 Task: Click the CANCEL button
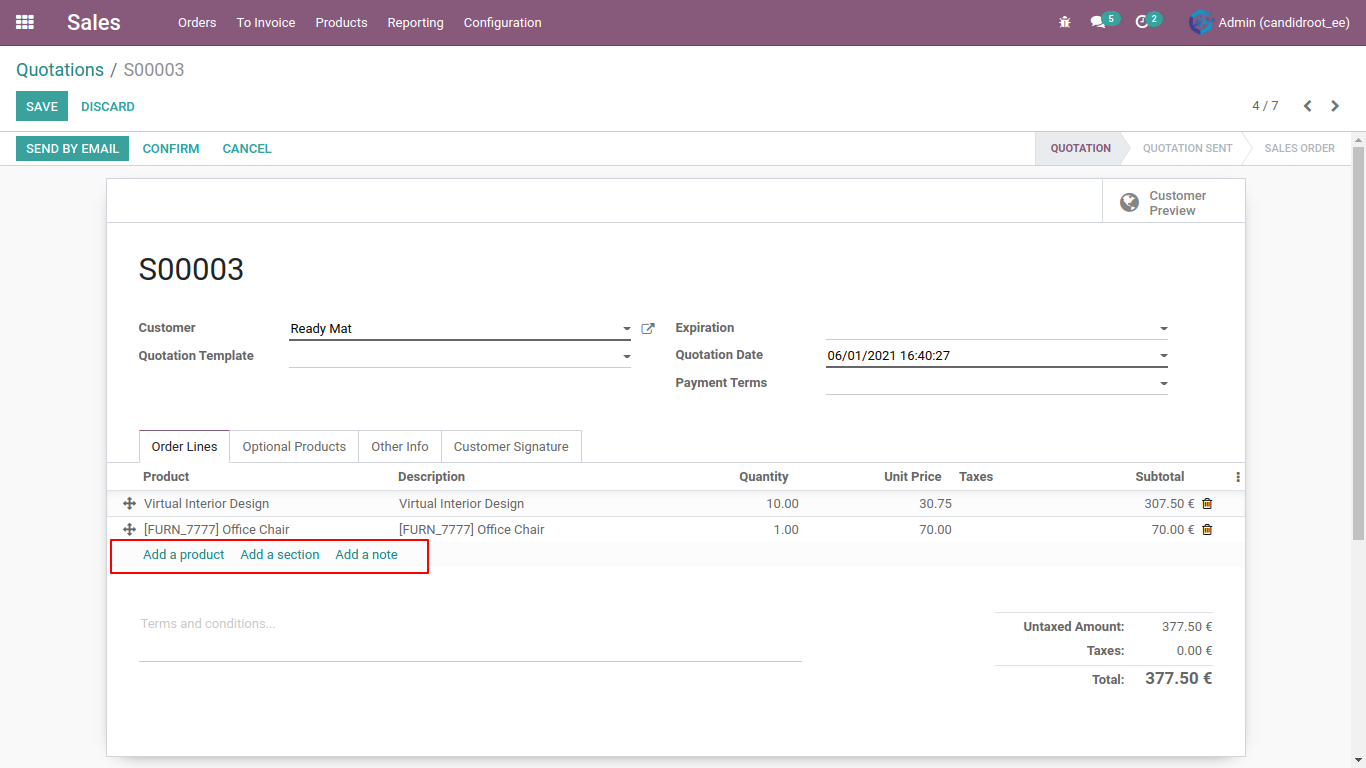[x=247, y=148]
